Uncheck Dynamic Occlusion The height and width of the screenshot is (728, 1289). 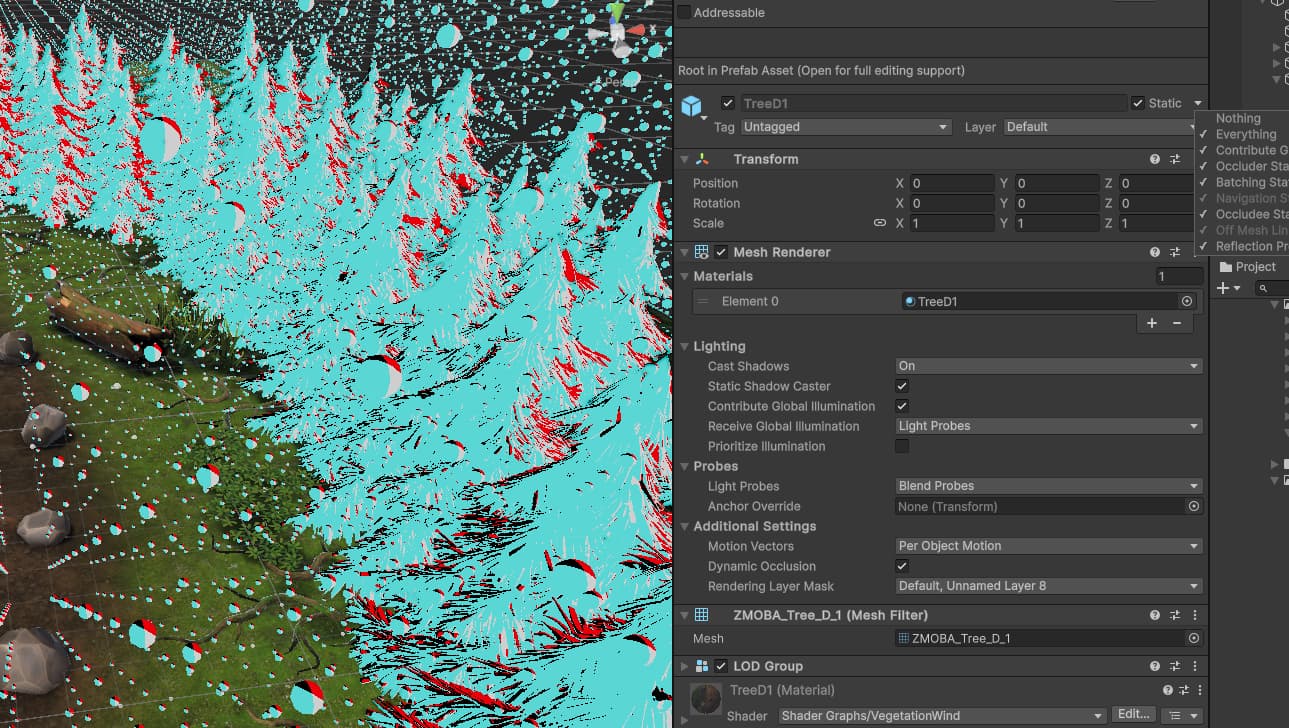pos(901,566)
